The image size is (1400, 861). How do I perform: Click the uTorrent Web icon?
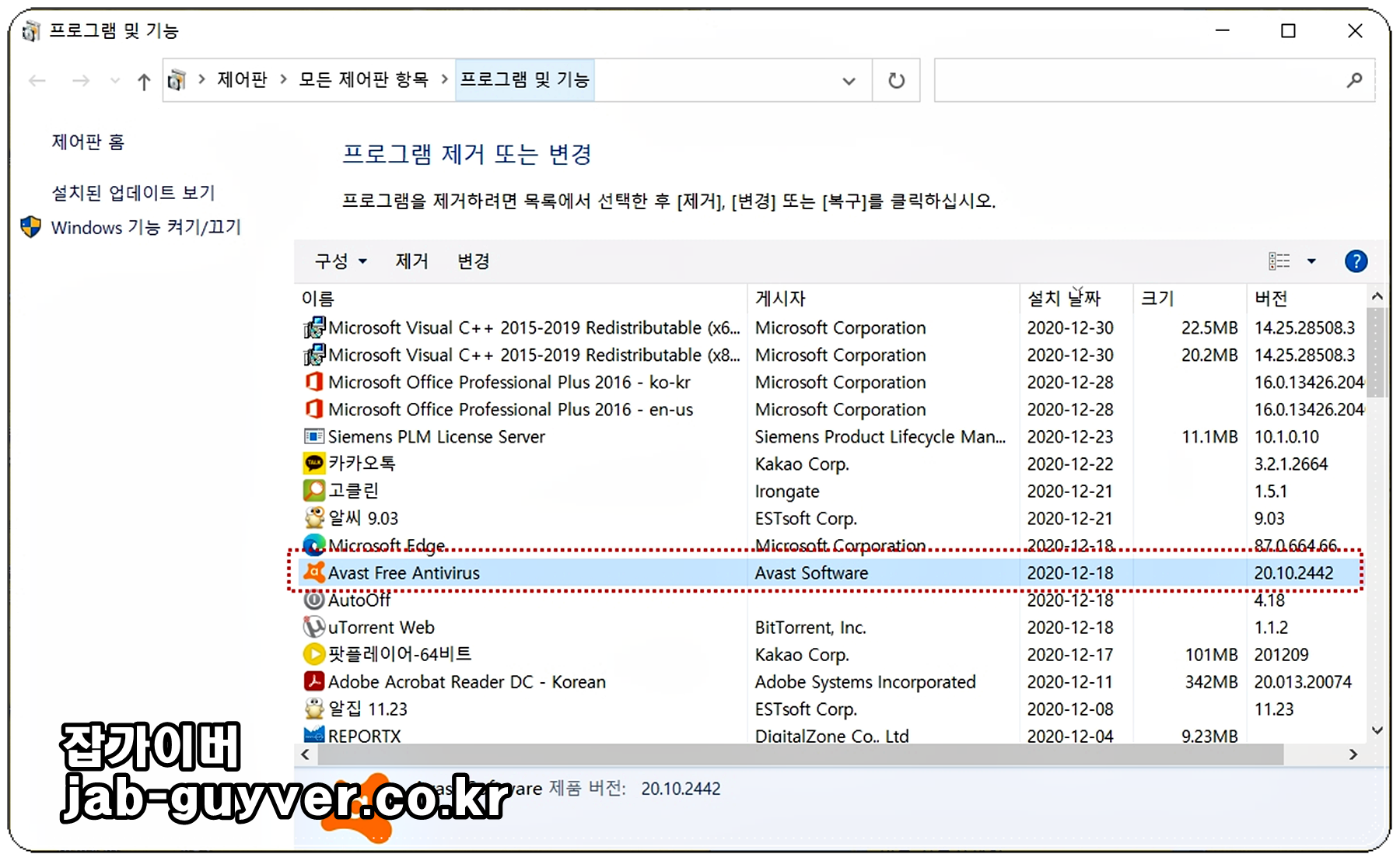(314, 627)
